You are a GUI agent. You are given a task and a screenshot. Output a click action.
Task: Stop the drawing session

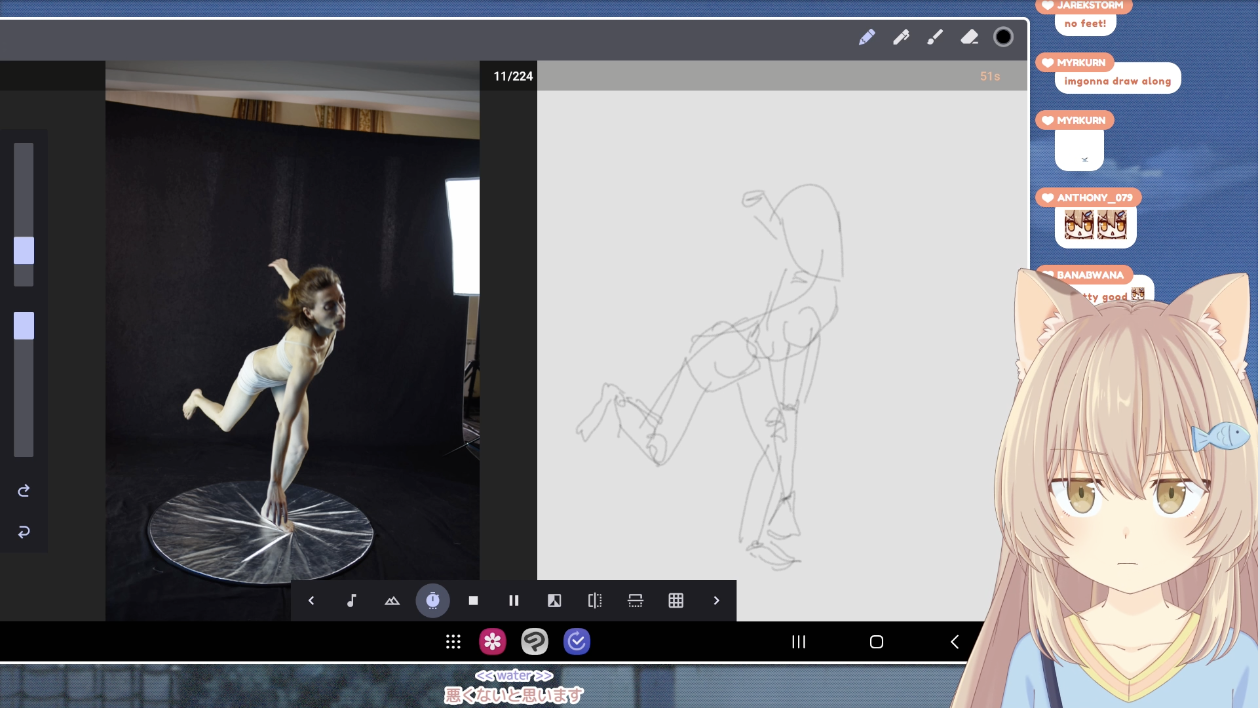click(473, 601)
